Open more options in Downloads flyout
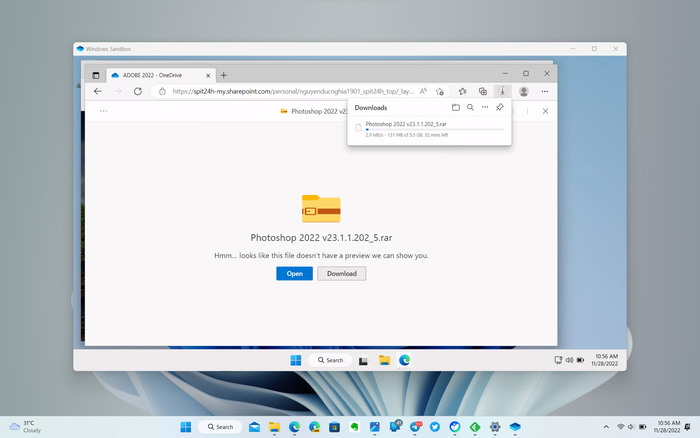 [x=485, y=107]
